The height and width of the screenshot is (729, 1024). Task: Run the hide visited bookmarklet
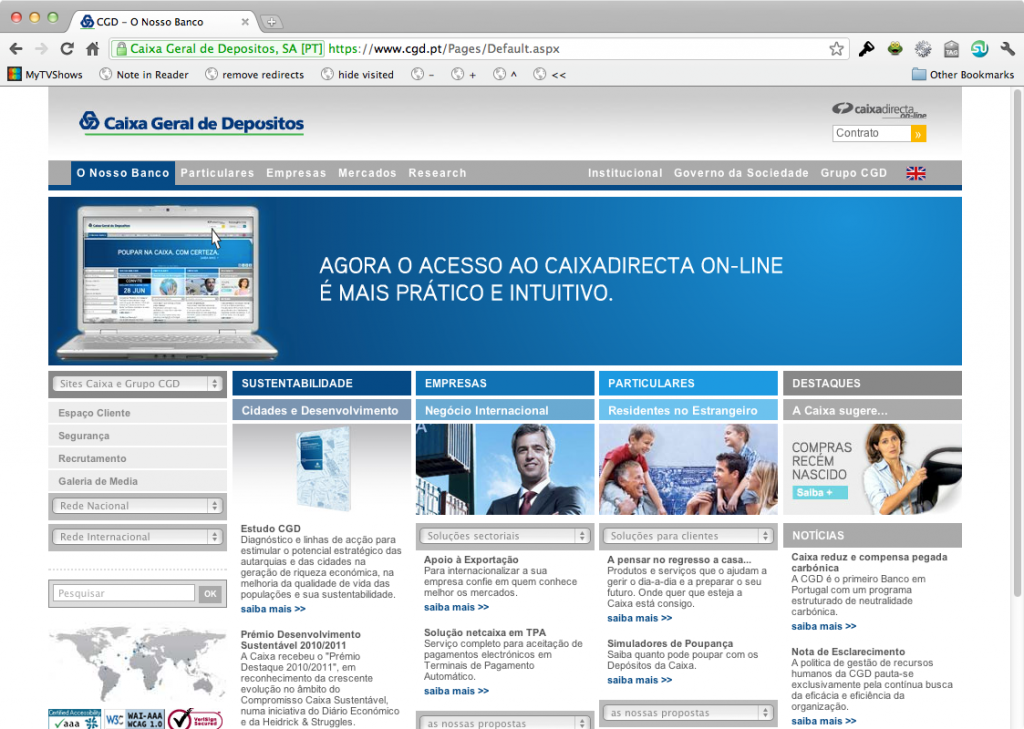(357, 74)
